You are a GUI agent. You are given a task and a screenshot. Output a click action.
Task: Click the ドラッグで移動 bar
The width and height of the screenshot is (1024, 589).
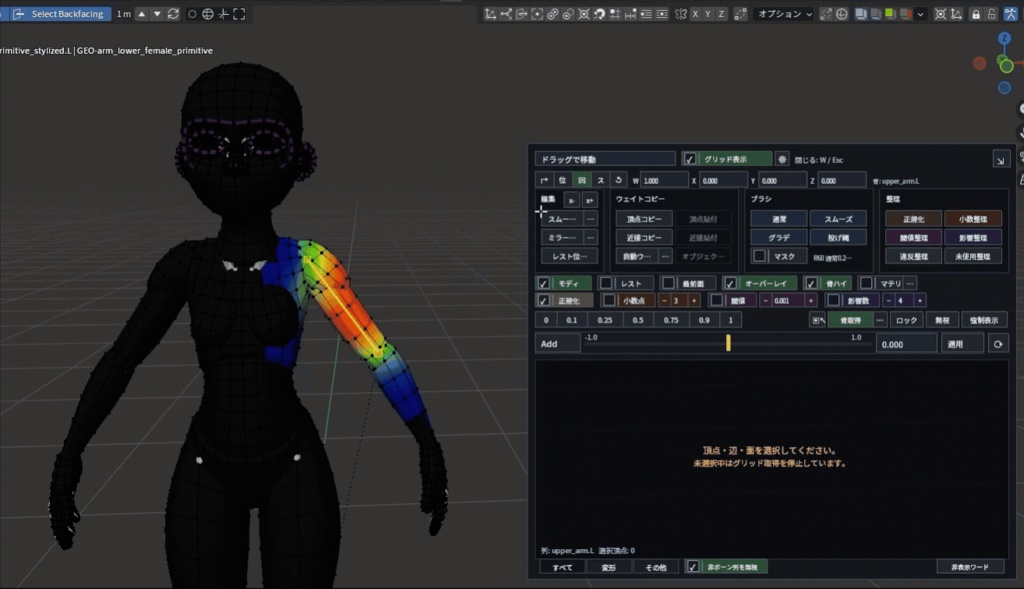tap(605, 159)
